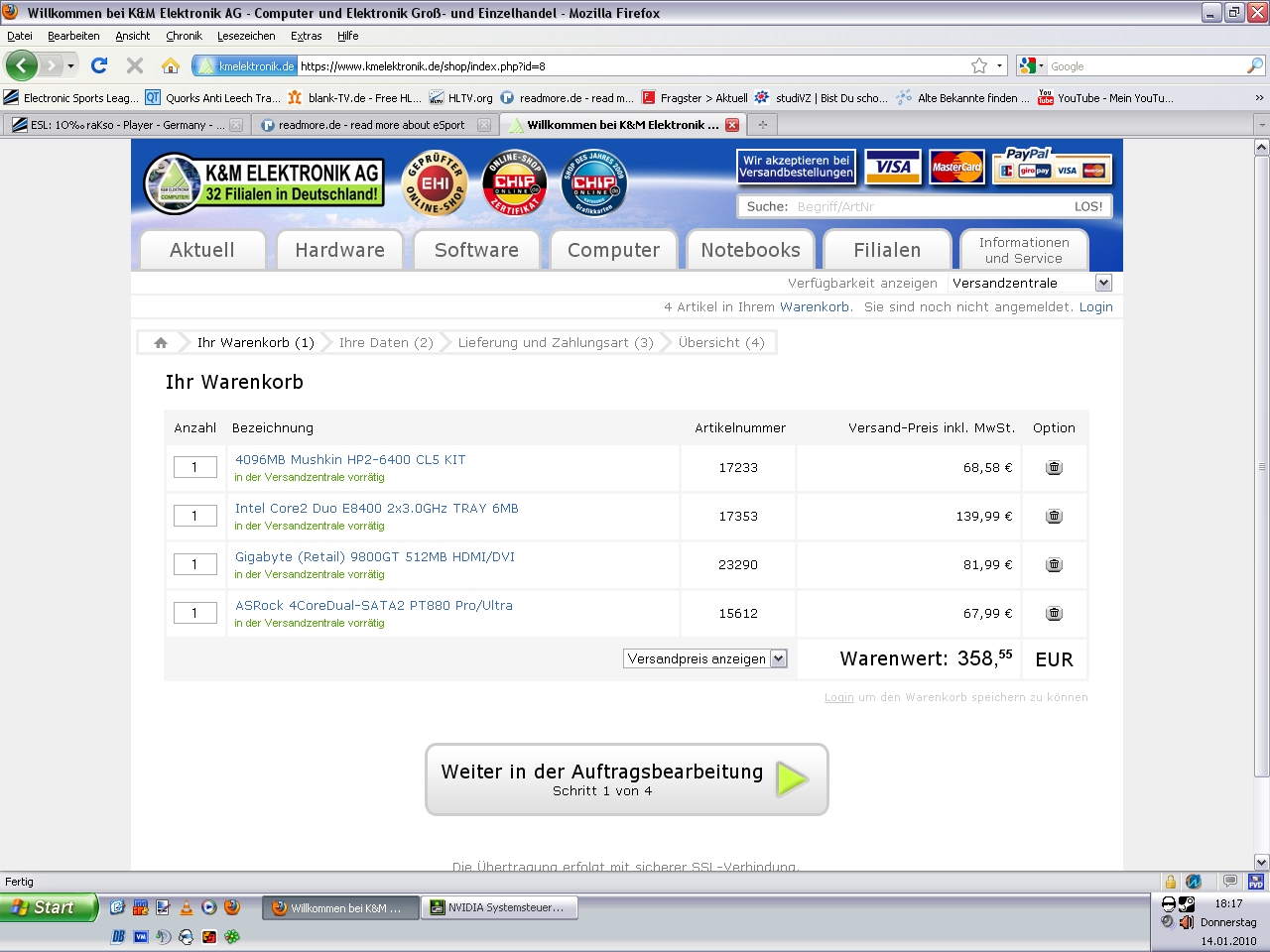Remove ASRock 4CoreDual-SATA2 using trash icon
1270x952 pixels.
tap(1054, 613)
